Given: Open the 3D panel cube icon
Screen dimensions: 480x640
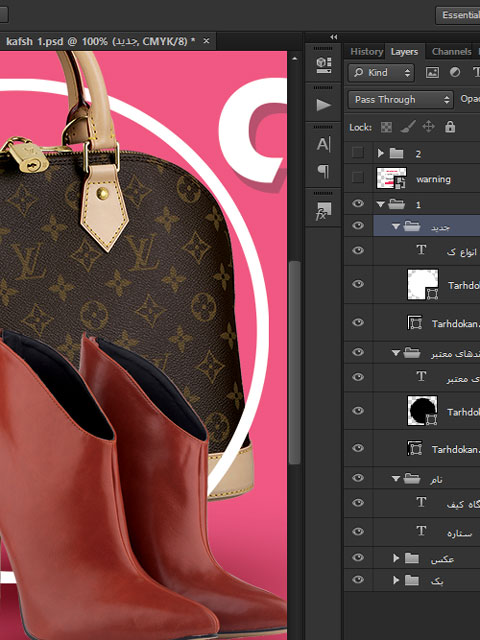Looking at the screenshot, I should pos(323,64).
